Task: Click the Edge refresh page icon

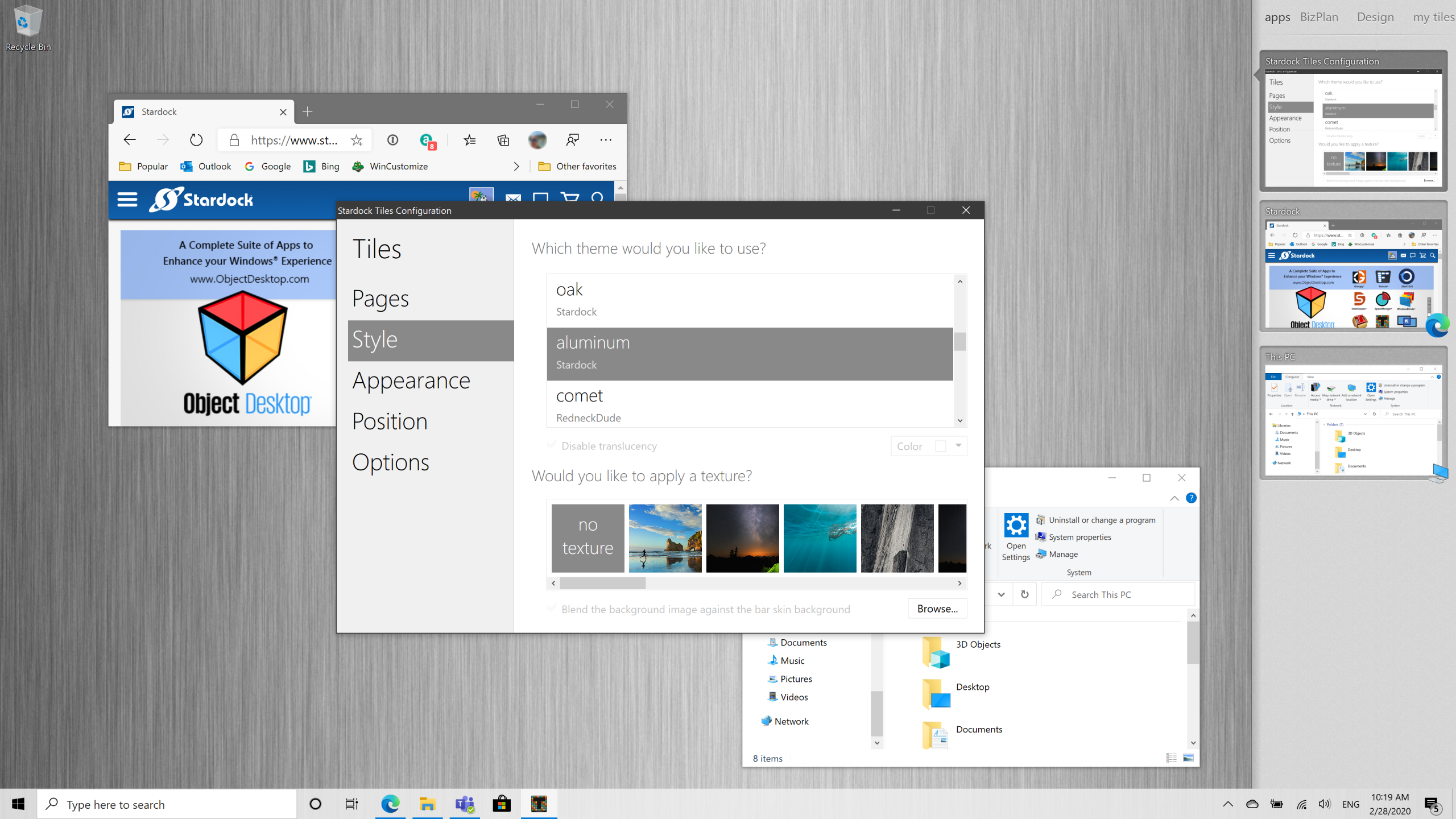Action: pyautogui.click(x=196, y=140)
